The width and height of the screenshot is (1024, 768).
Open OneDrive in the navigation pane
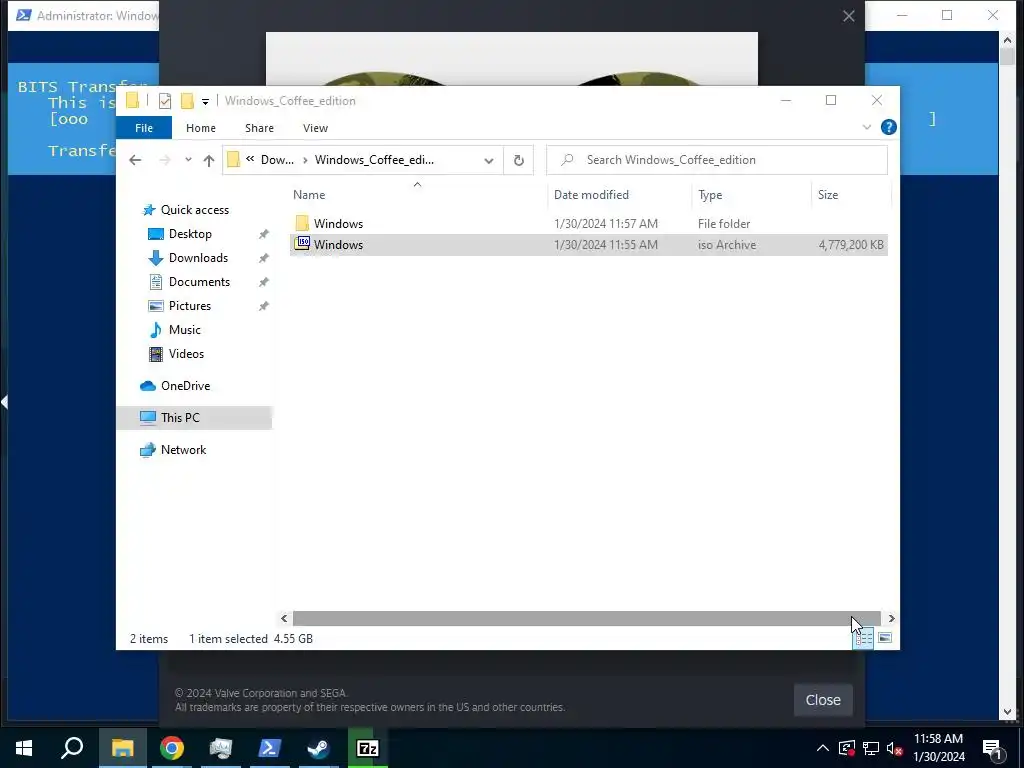(x=185, y=386)
